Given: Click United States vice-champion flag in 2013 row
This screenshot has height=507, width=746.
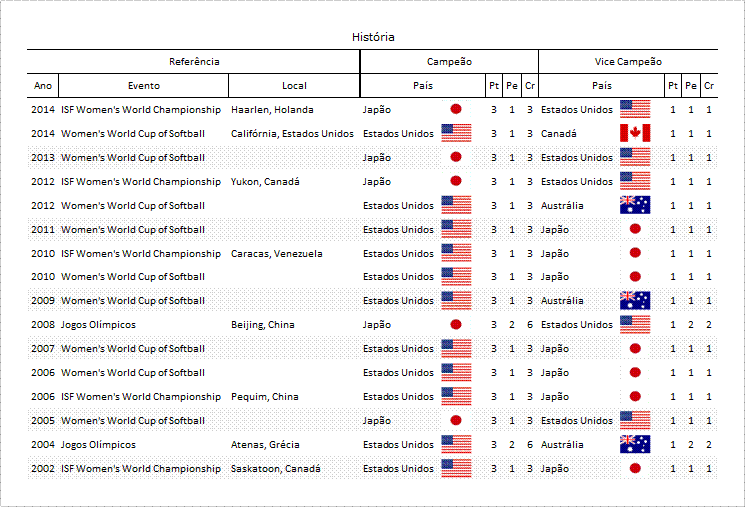Looking at the screenshot, I should (635, 157).
